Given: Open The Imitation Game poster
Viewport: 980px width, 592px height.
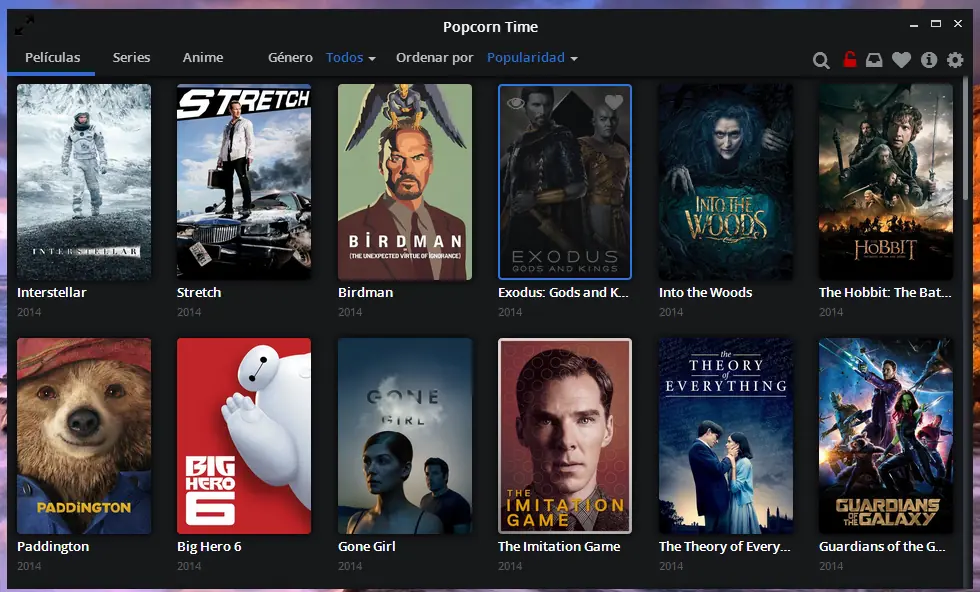Looking at the screenshot, I should tap(565, 436).
